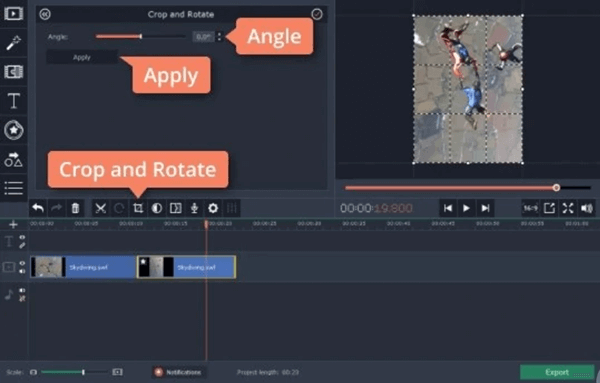Zoom out timeline with small scale icon

[x=33, y=372]
